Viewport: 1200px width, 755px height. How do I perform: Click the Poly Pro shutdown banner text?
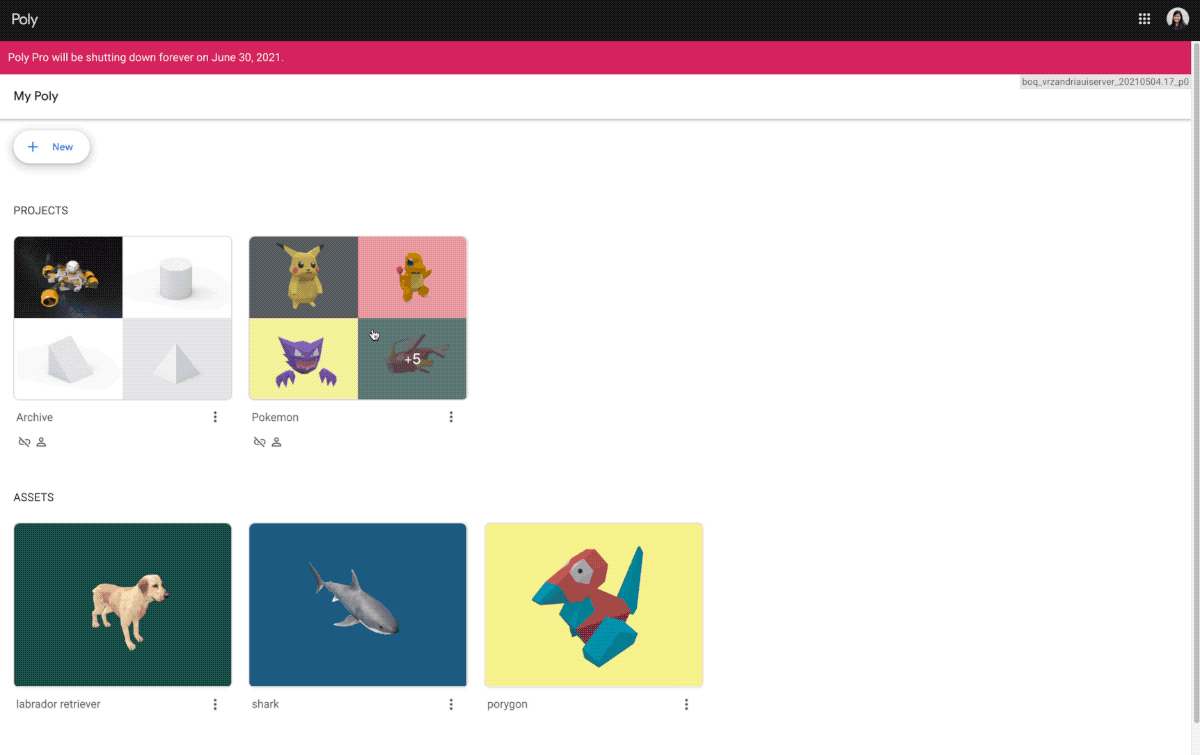pos(146,57)
